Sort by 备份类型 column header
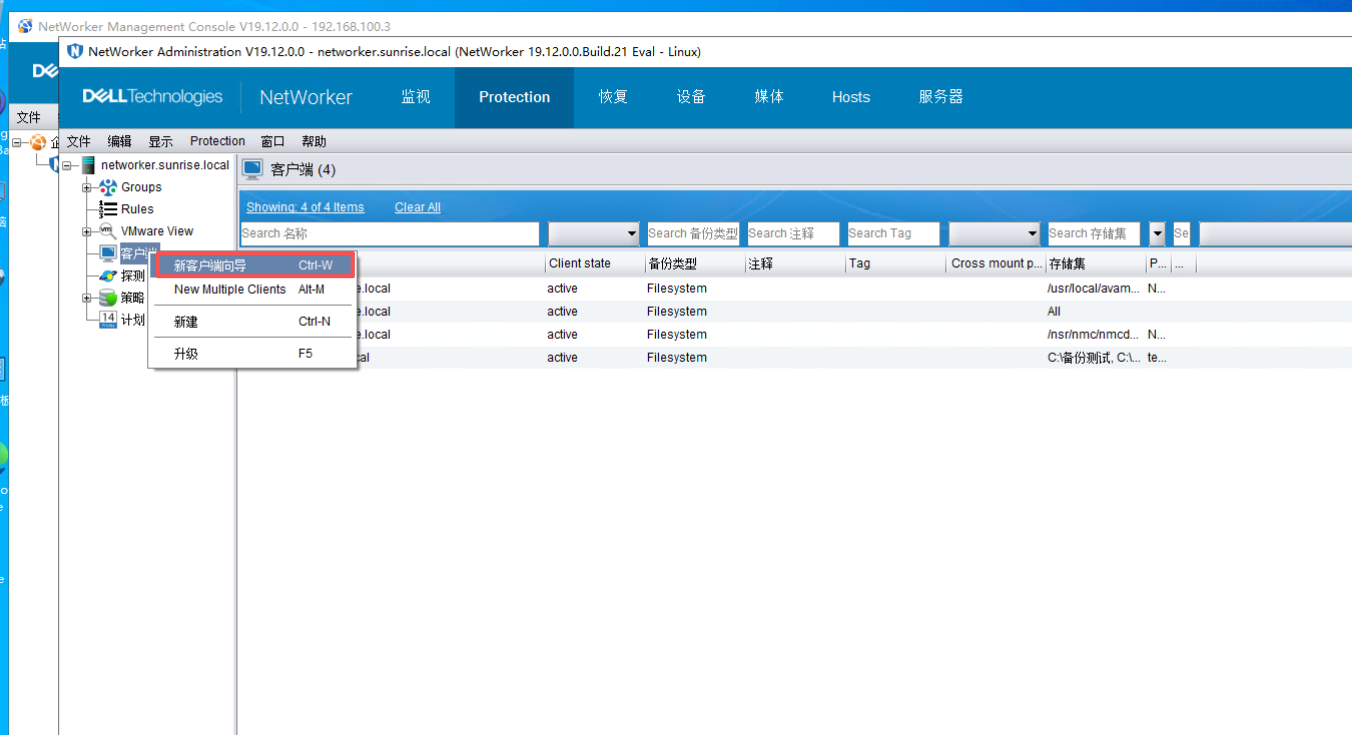 695,264
